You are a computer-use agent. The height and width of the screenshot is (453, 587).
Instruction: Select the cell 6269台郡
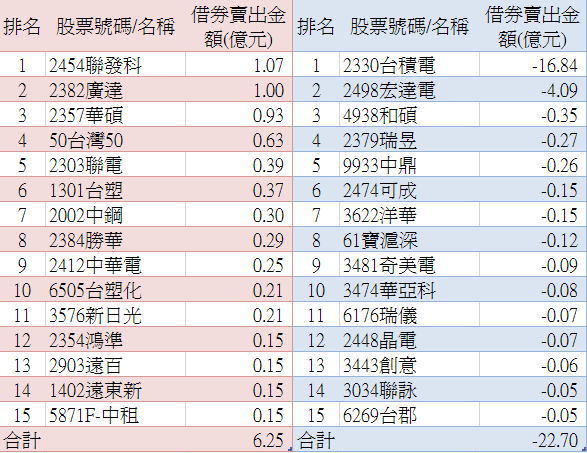click(409, 415)
